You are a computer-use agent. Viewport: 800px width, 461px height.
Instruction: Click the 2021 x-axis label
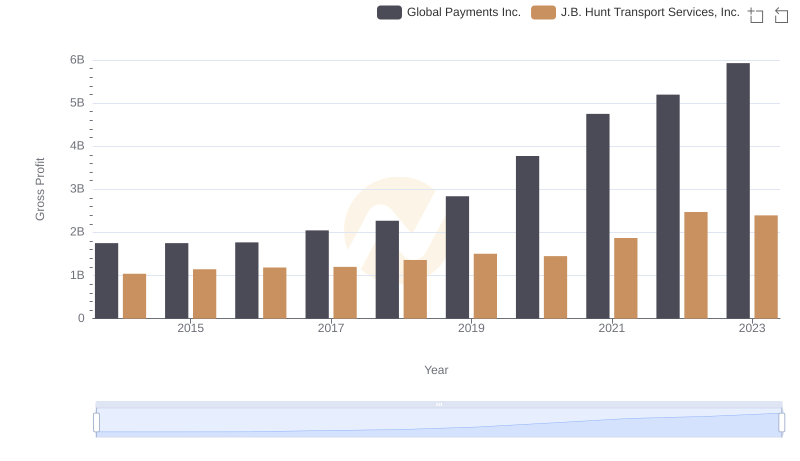click(x=611, y=328)
